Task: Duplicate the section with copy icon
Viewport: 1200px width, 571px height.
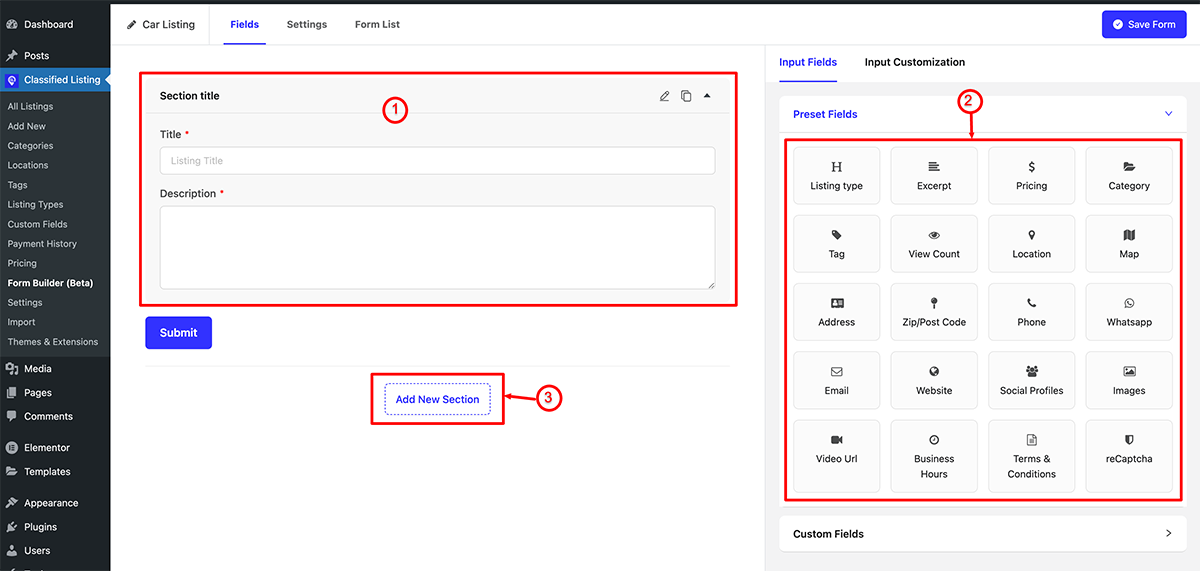Action: tap(686, 96)
